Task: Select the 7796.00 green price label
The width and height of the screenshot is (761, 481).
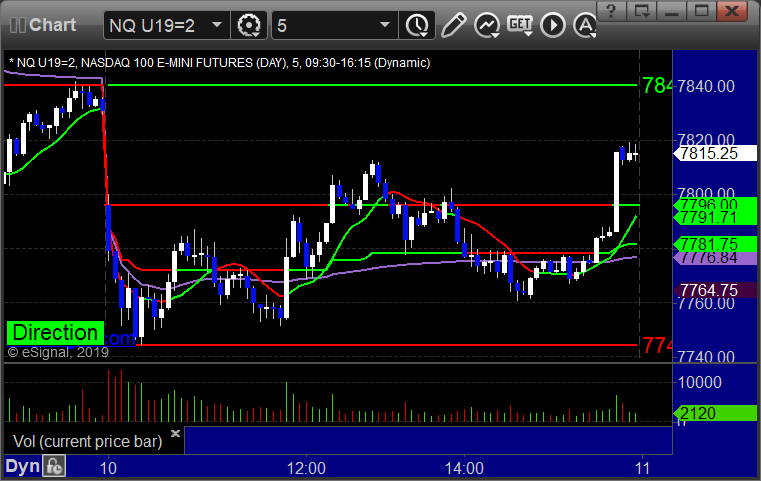Action: tap(715, 204)
